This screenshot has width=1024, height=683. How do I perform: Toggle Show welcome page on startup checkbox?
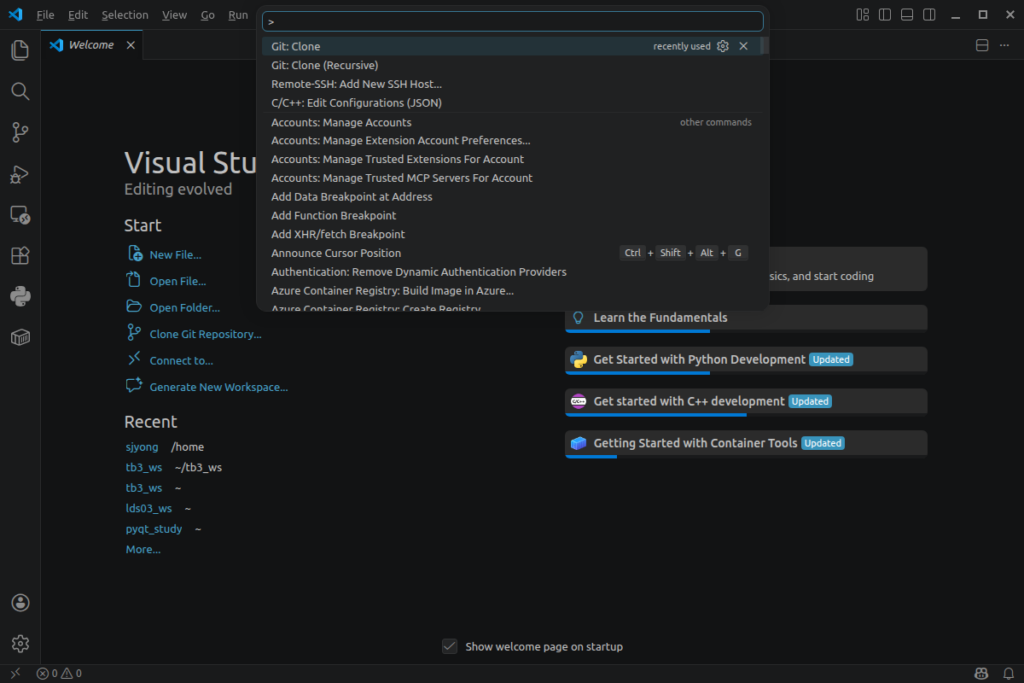pyautogui.click(x=449, y=646)
